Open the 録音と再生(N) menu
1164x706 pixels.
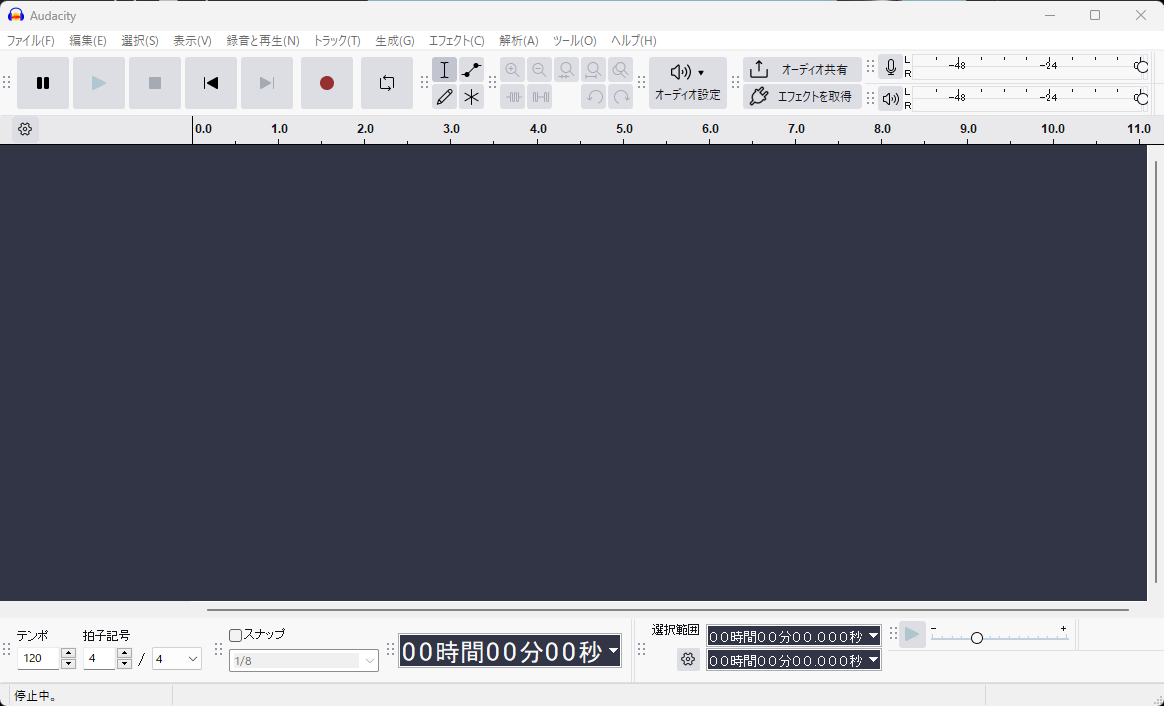pyautogui.click(x=263, y=41)
